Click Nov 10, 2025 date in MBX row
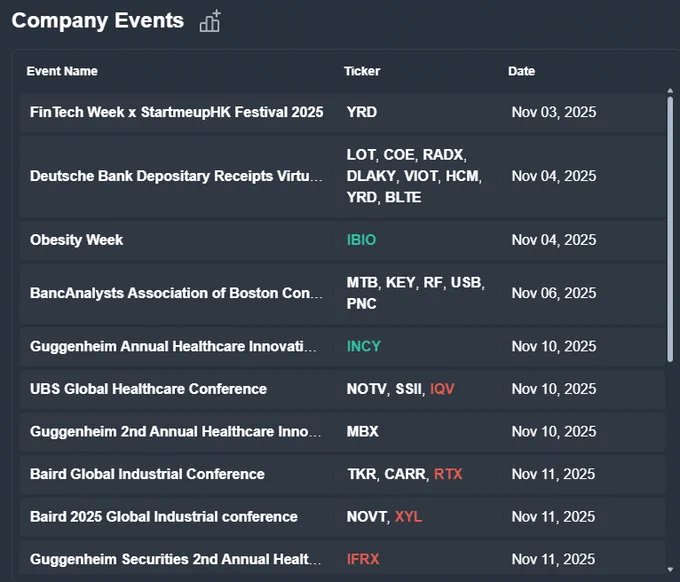680x582 pixels. (x=554, y=432)
